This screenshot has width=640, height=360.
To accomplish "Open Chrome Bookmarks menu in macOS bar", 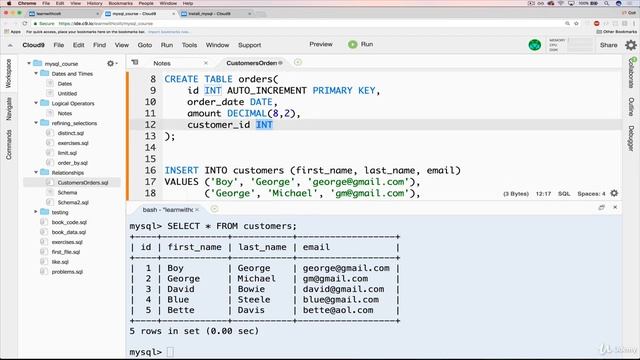I will (x=120, y=3).
